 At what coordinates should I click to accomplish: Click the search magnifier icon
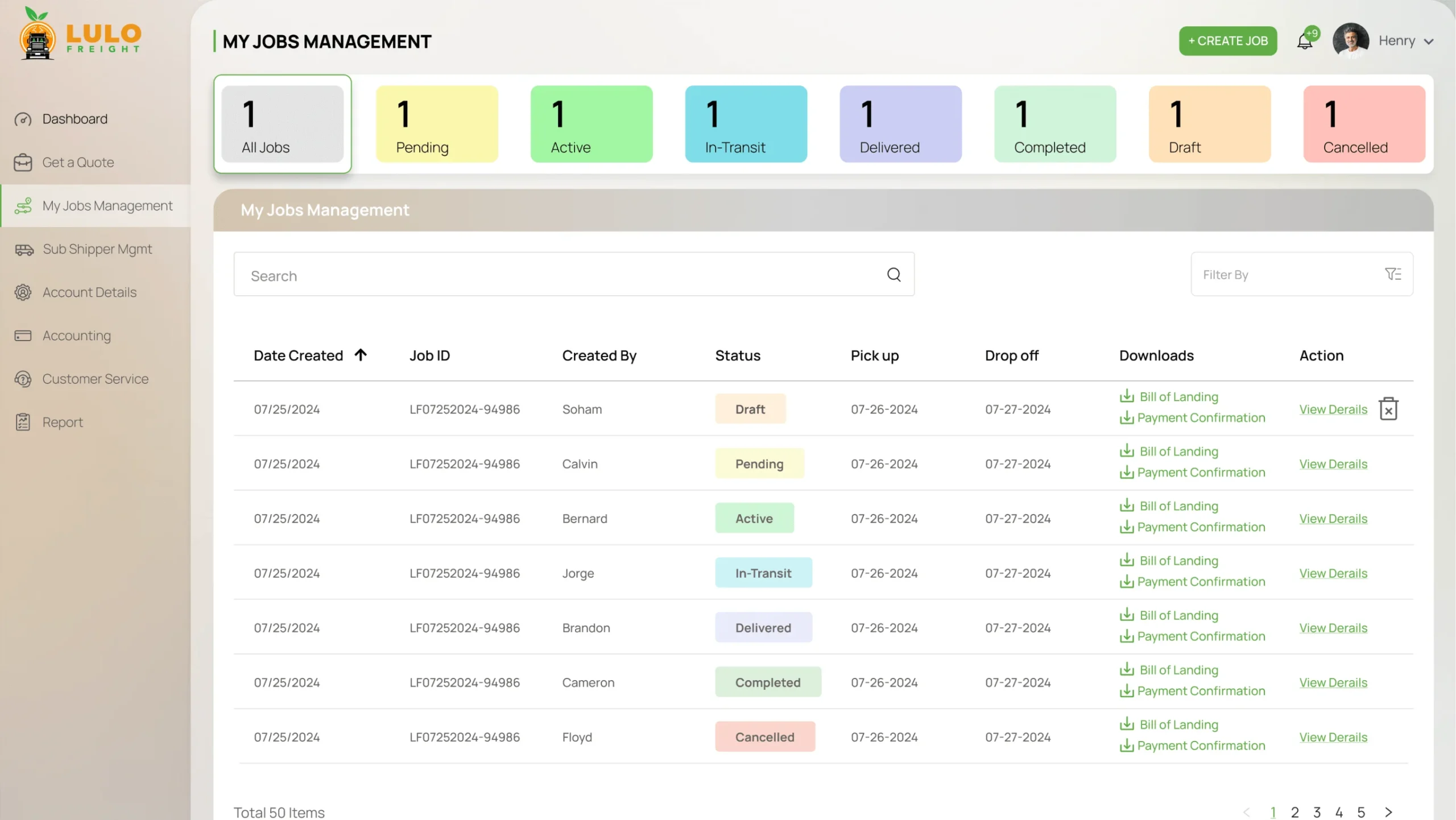894,275
